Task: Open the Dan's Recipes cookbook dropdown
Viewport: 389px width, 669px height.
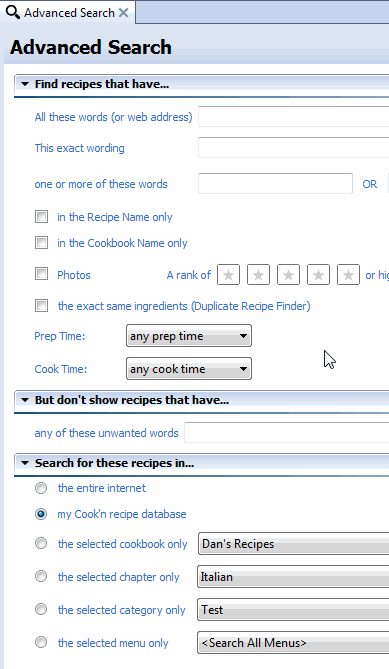Action: pyautogui.click(x=293, y=544)
